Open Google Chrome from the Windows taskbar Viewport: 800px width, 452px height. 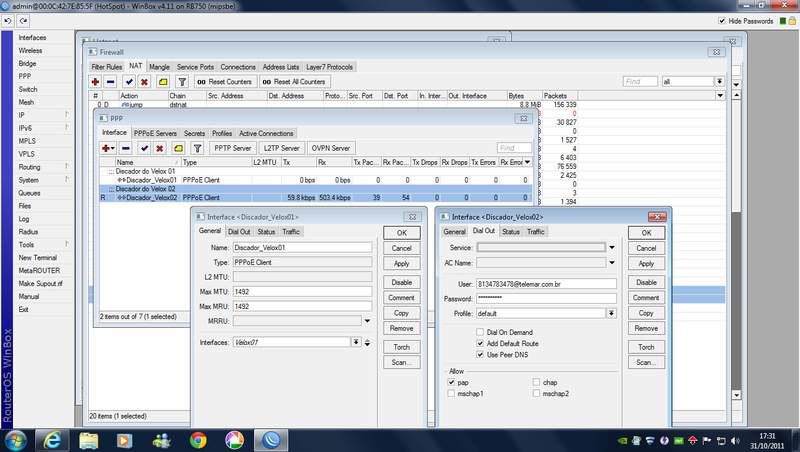[198, 439]
